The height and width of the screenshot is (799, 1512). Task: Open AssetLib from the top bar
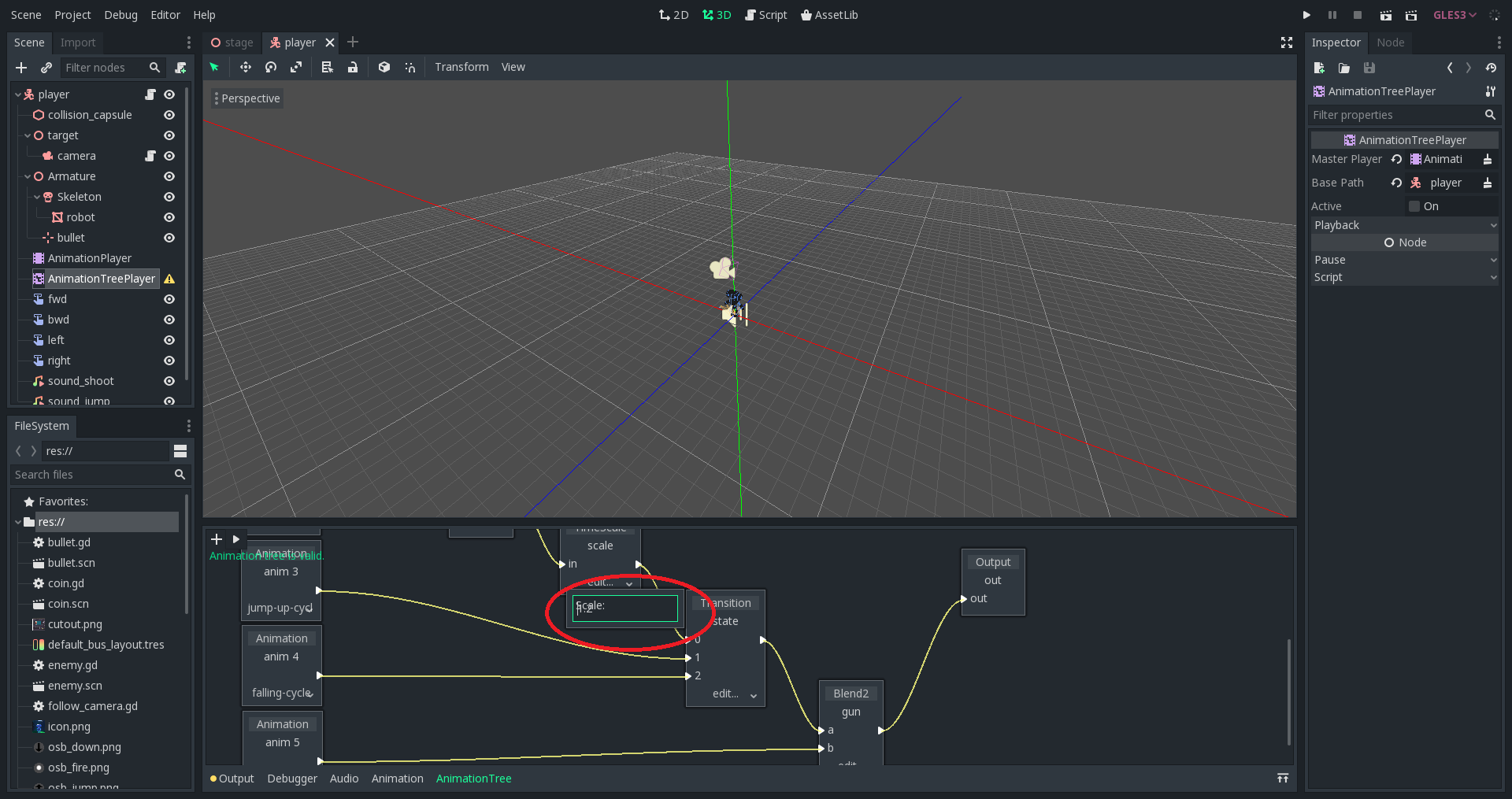coord(829,14)
